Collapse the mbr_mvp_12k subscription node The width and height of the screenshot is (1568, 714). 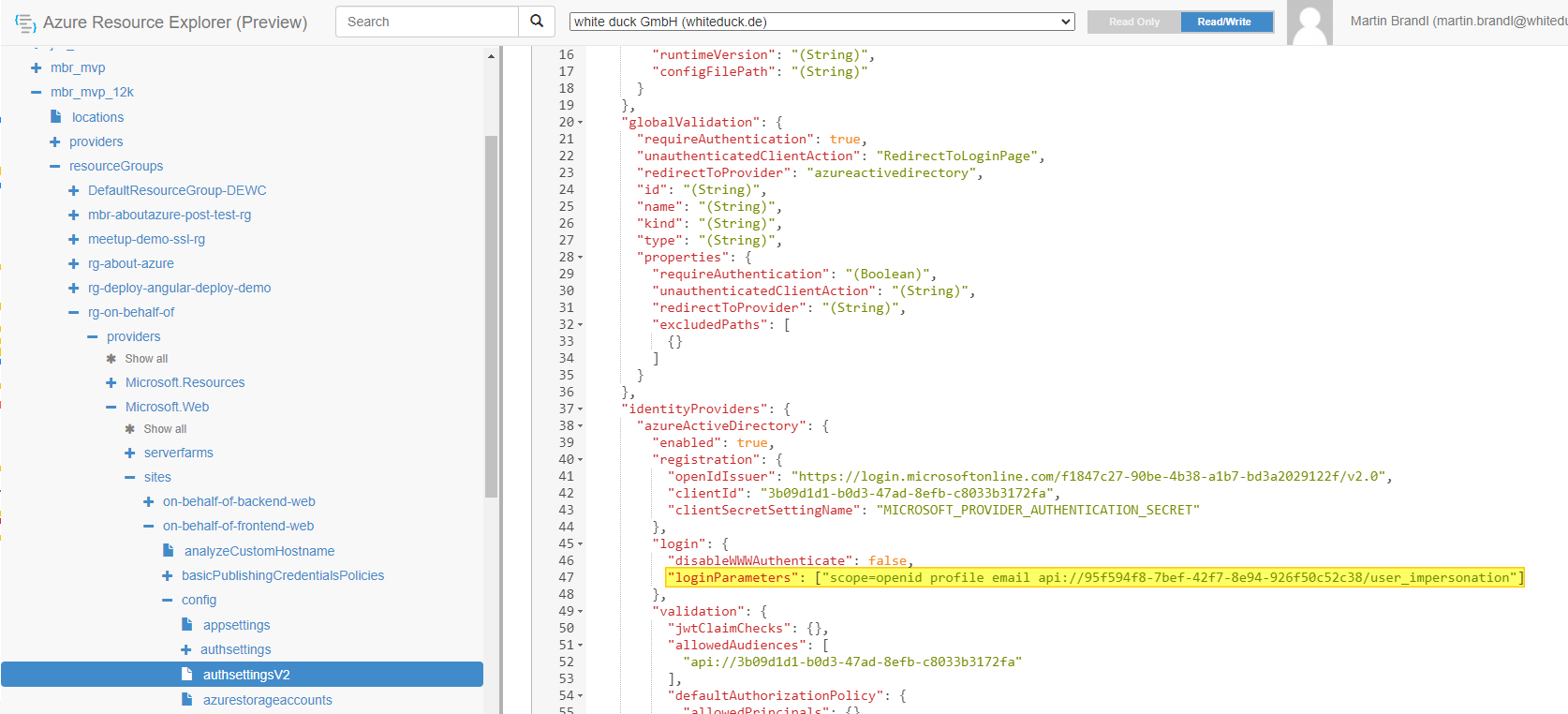37,92
